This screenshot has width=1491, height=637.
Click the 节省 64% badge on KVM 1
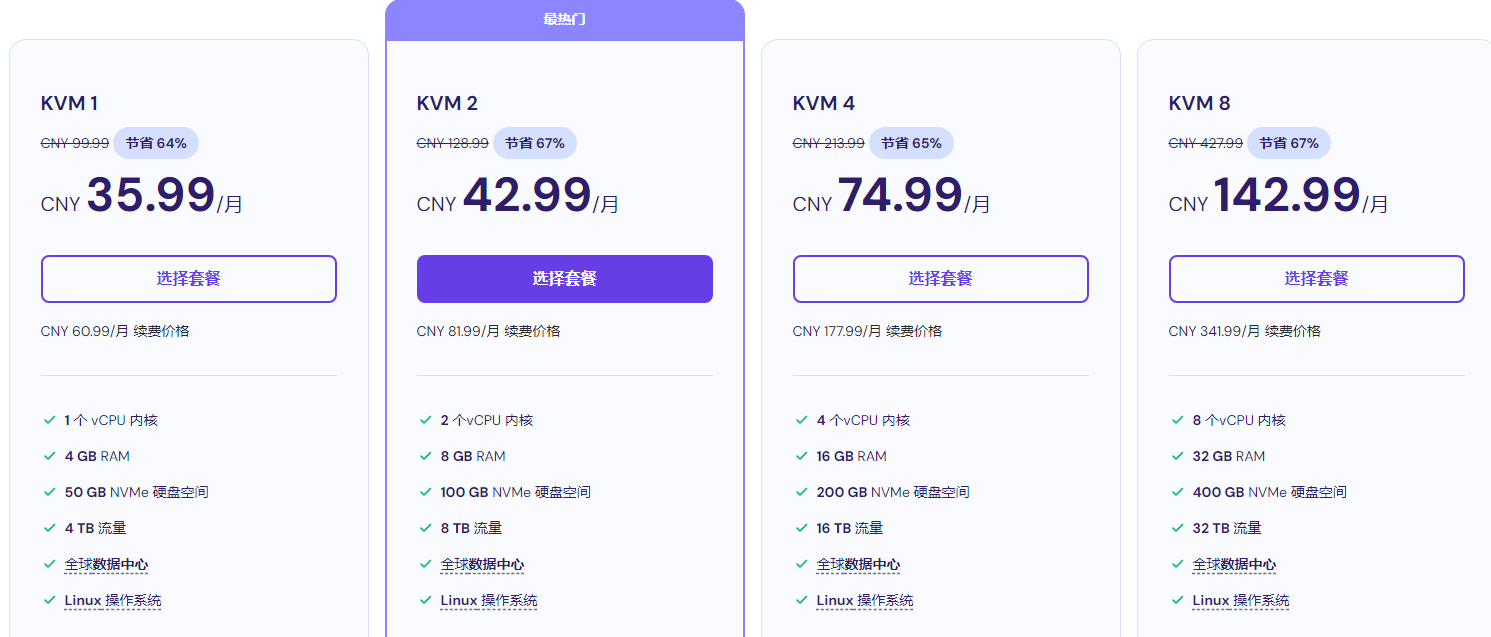pyautogui.click(x=156, y=142)
